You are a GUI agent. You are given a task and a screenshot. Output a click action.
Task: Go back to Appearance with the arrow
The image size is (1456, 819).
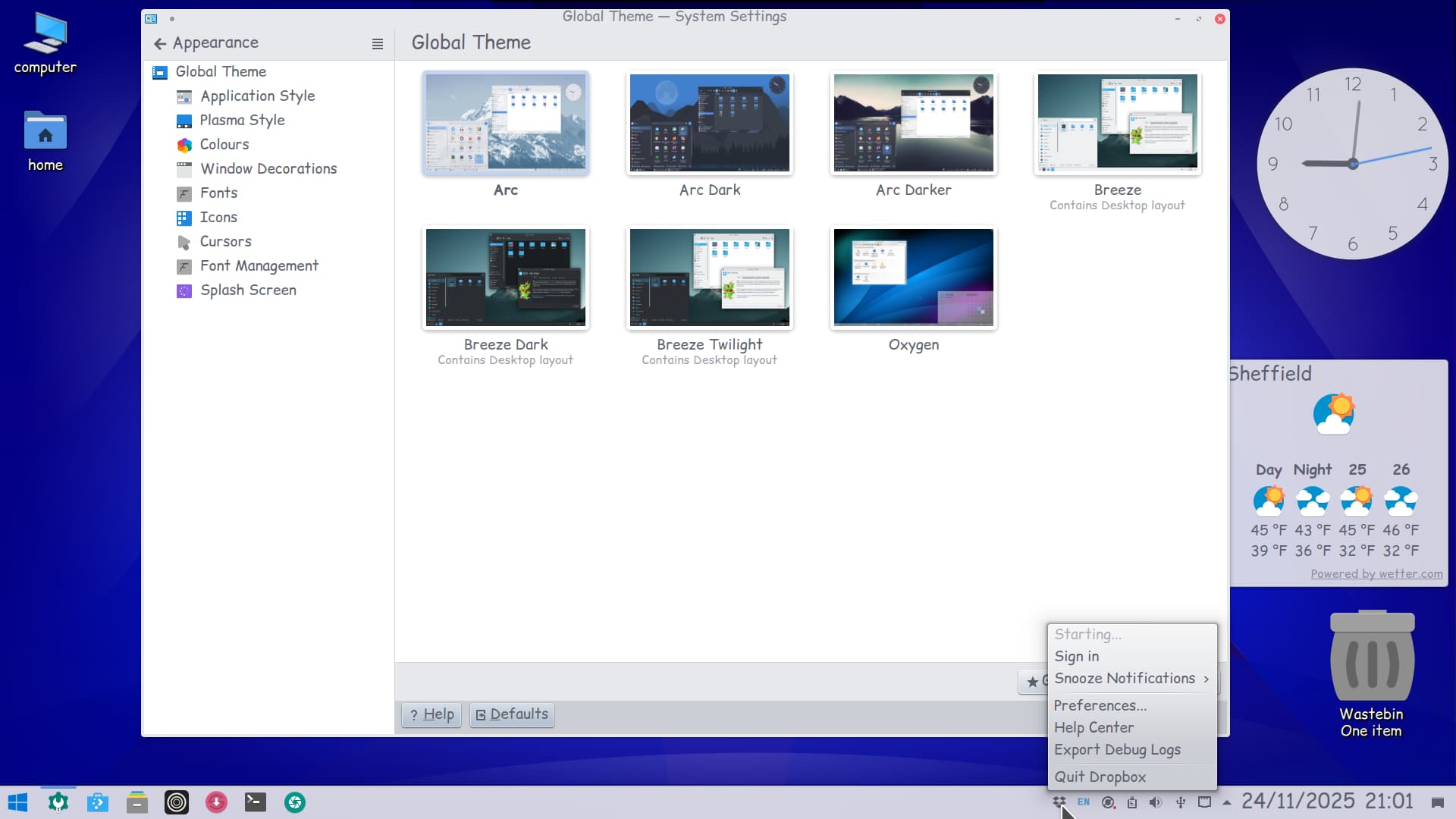[x=160, y=43]
